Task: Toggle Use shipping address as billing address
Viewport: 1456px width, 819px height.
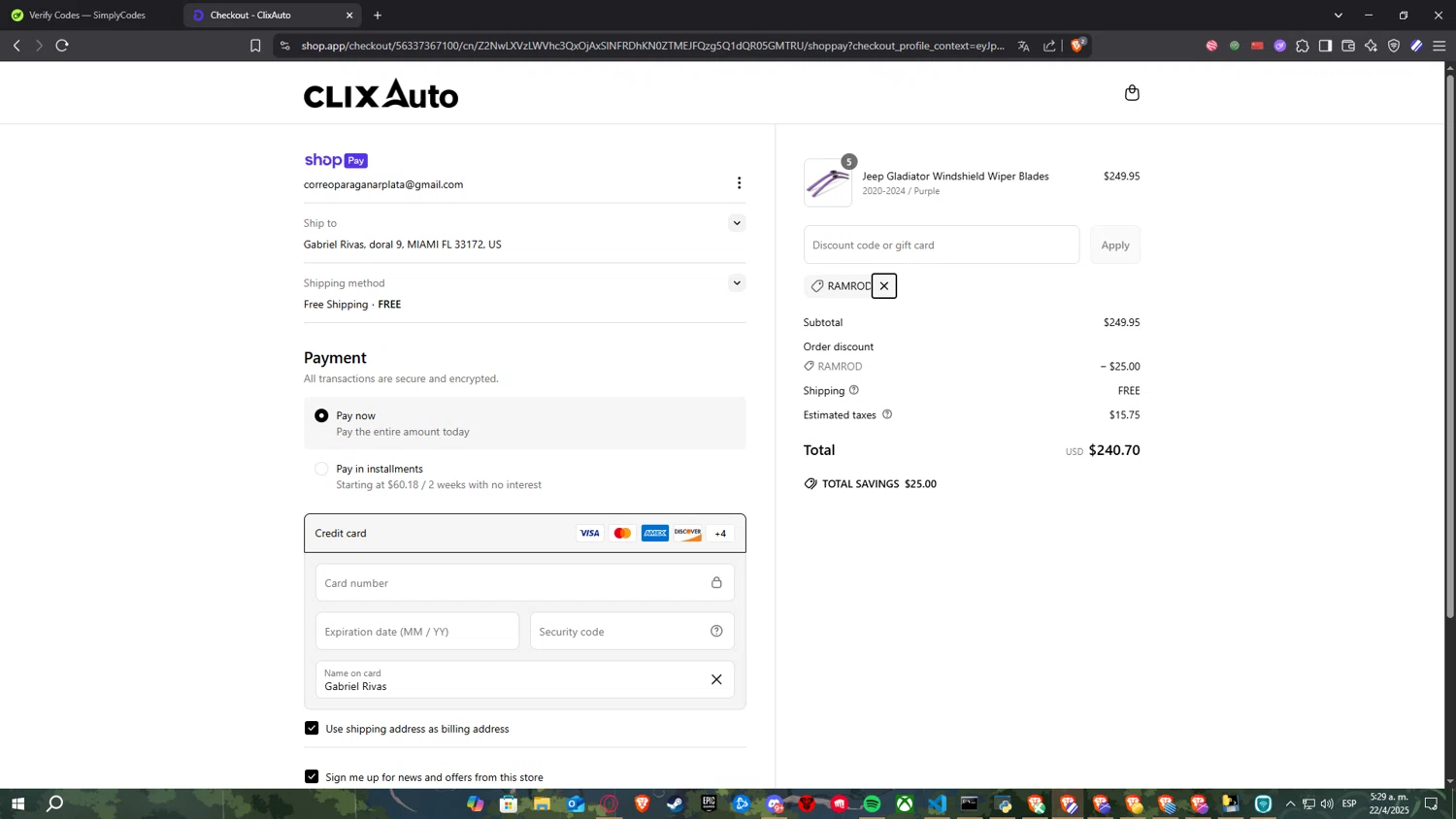Action: click(312, 728)
